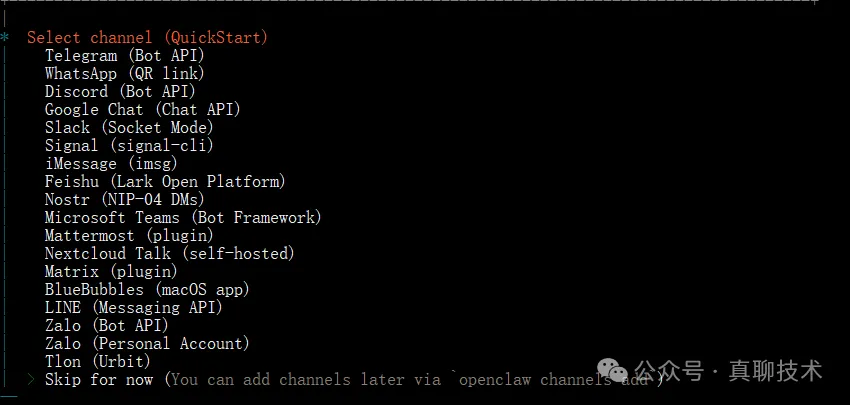Pick Zalo (Bot API) option
Viewport: 850px width, 405px height.
pyautogui.click(x=107, y=326)
